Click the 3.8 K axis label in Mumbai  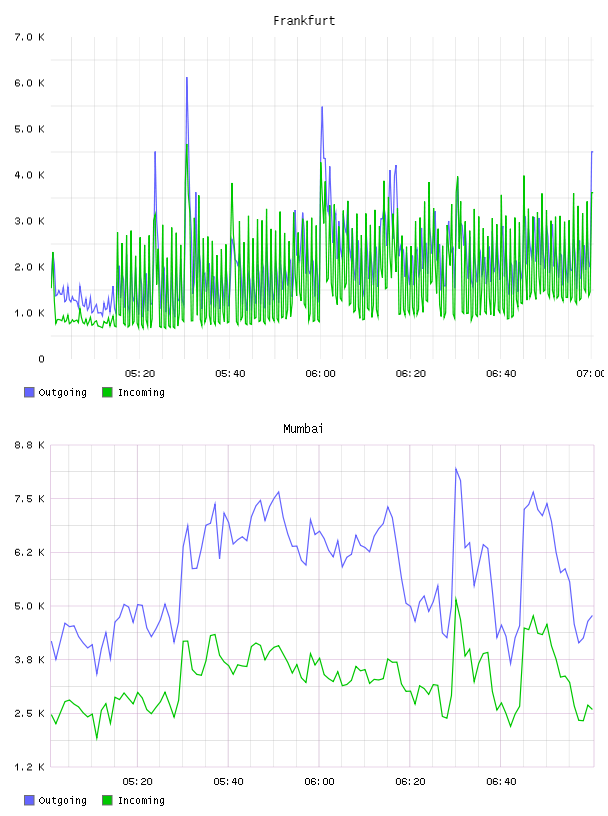pos(30,660)
